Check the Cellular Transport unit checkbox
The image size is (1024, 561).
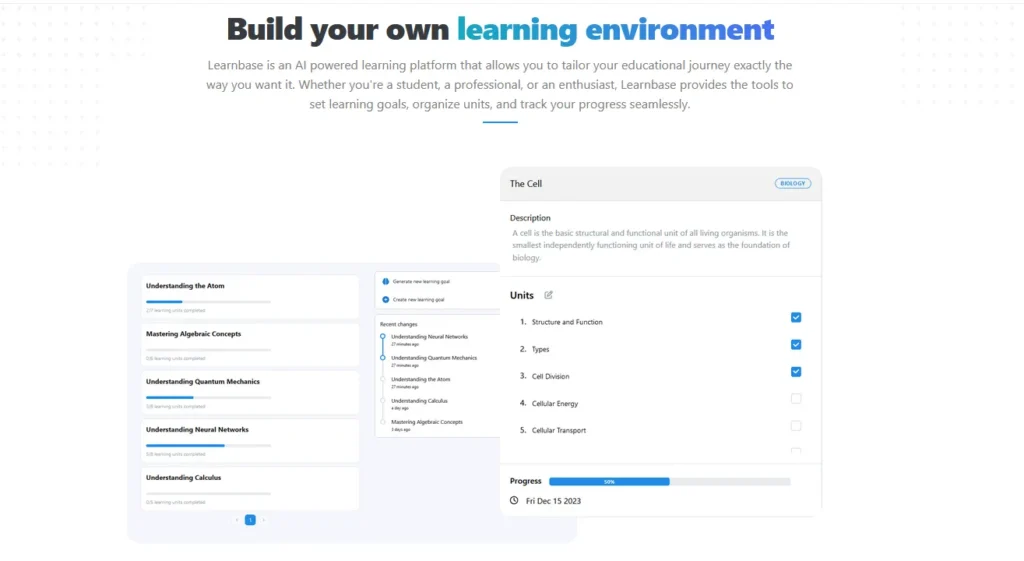point(795,426)
